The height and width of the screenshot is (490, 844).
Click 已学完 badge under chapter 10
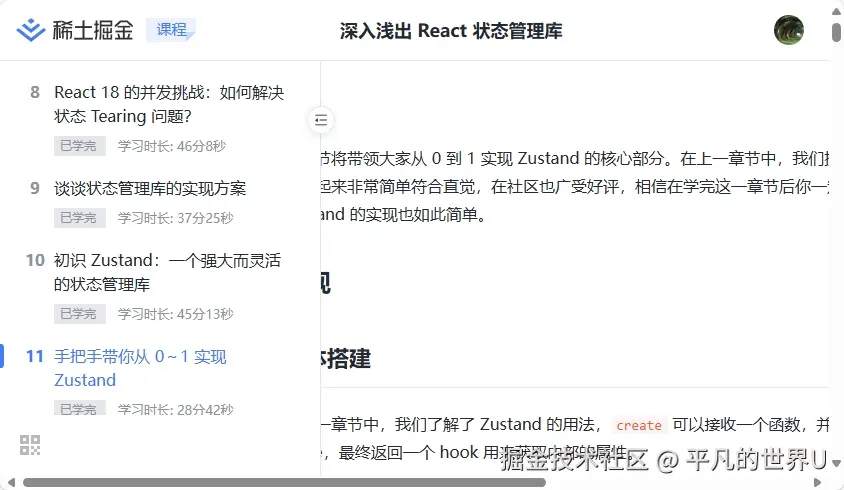(x=80, y=314)
